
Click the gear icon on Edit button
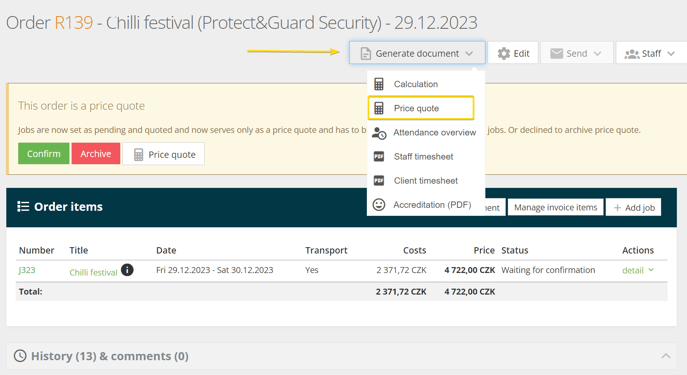[504, 53]
